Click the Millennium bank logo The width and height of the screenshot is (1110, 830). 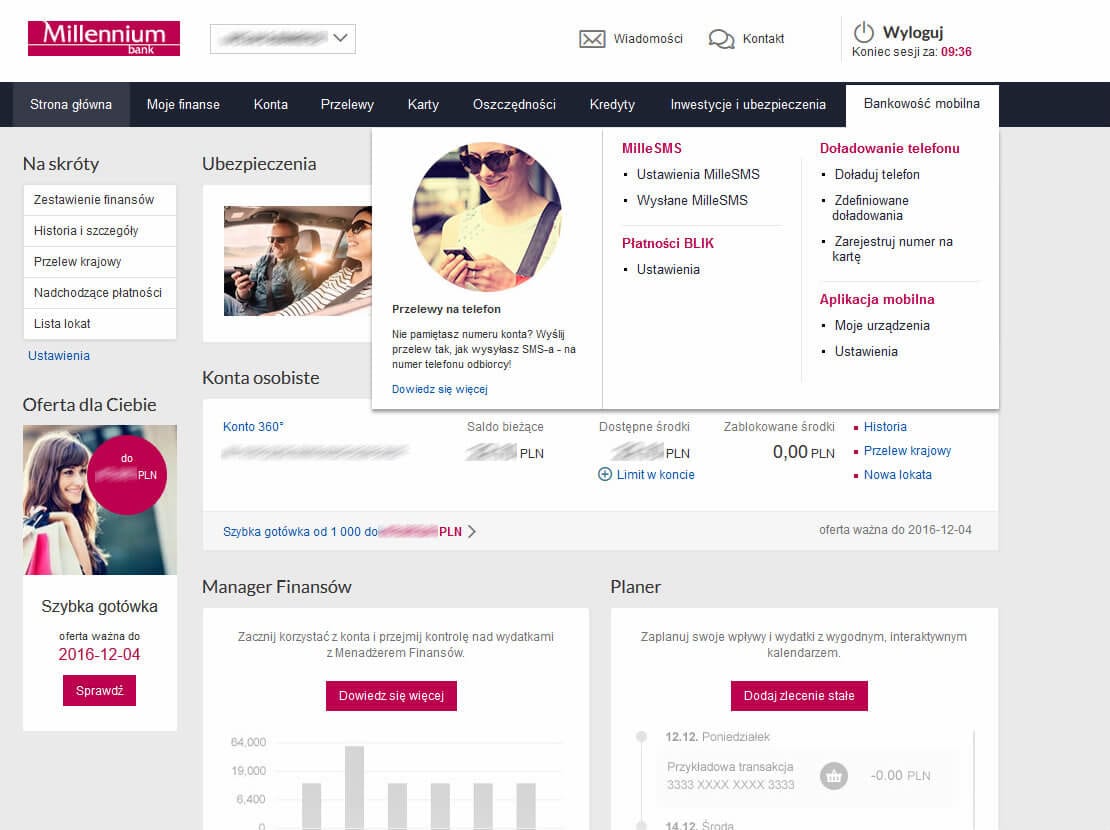[x=103, y=38]
